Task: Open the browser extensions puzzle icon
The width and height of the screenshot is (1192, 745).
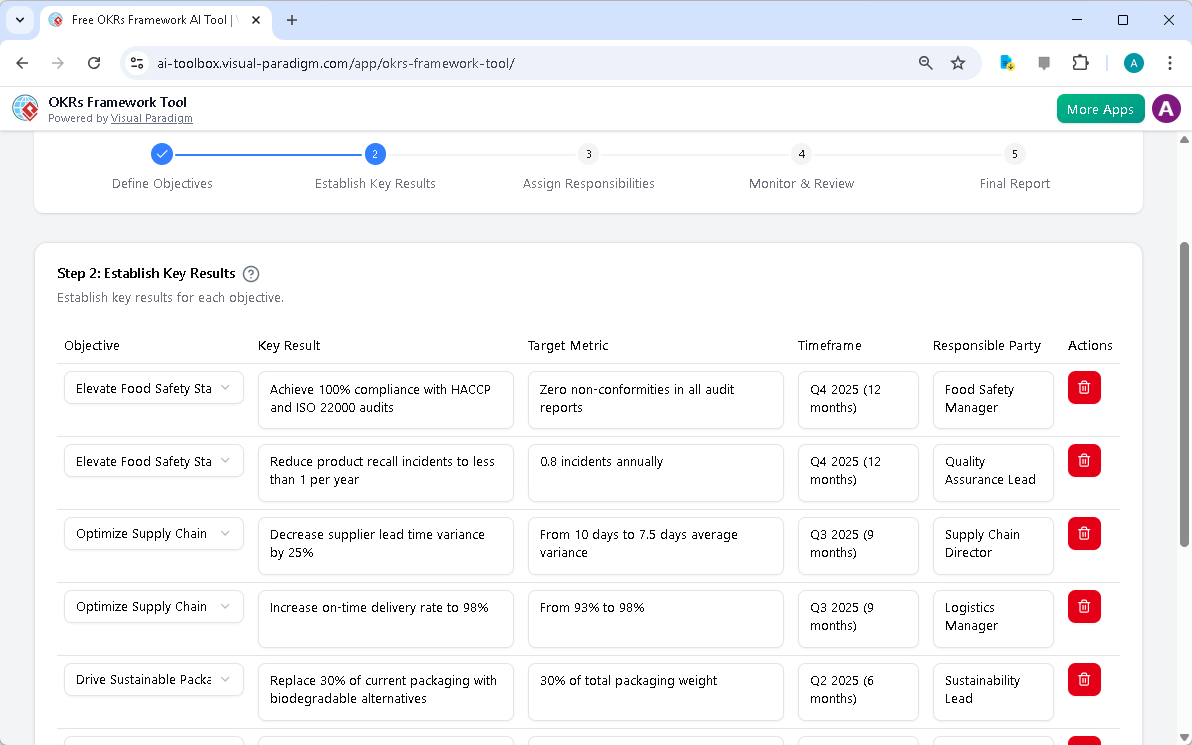Action: tap(1080, 62)
